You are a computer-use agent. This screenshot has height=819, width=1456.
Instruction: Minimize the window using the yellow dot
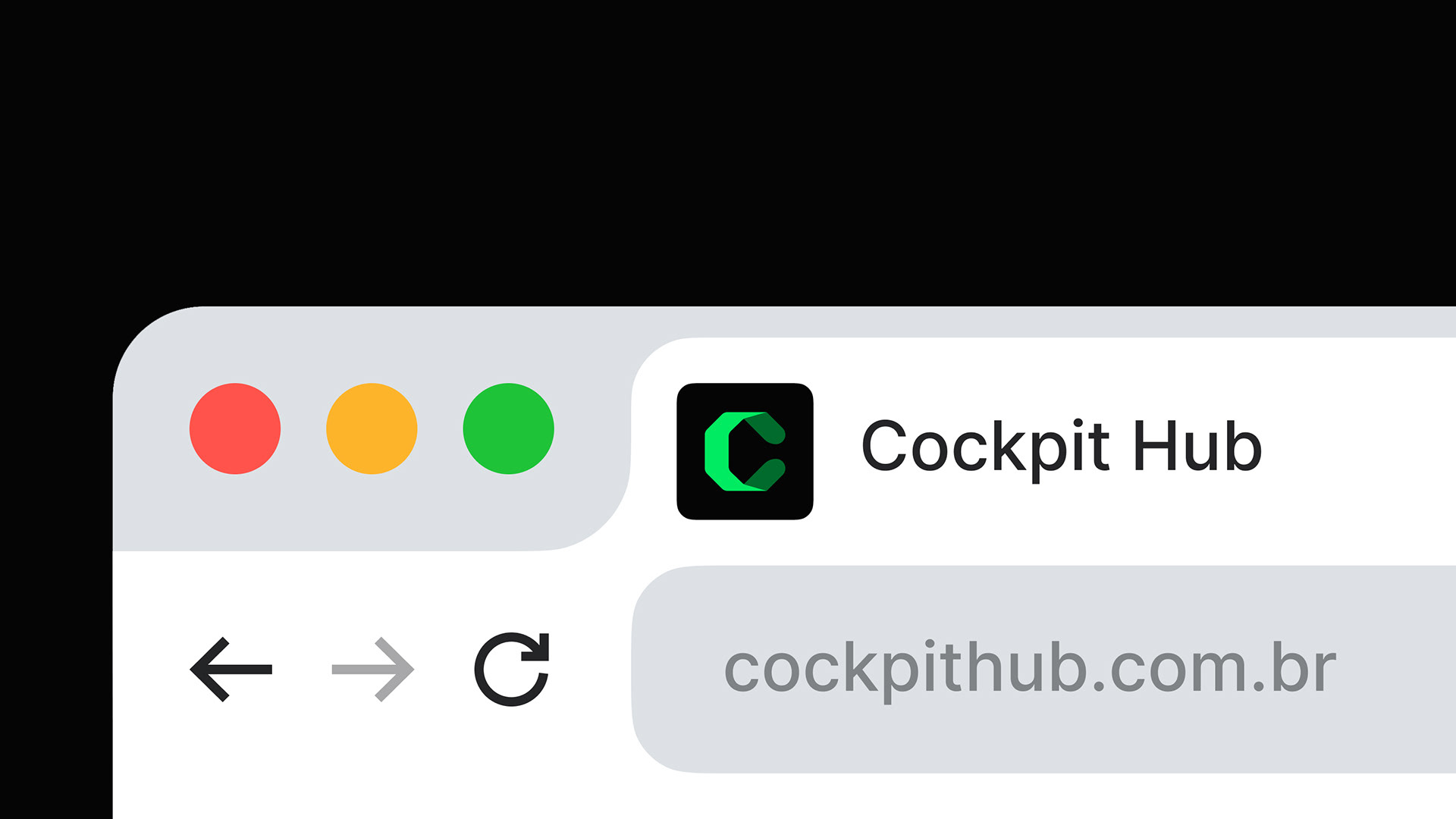click(372, 428)
